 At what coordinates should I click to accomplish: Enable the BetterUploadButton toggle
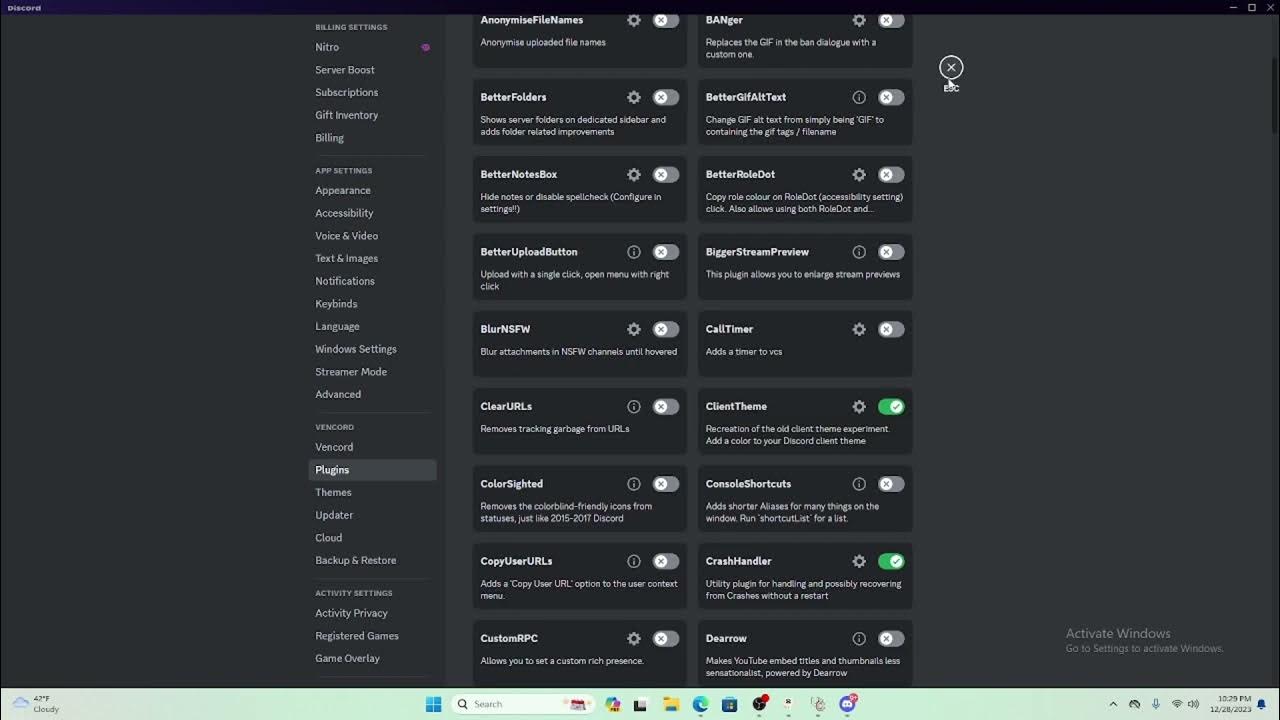[666, 252]
